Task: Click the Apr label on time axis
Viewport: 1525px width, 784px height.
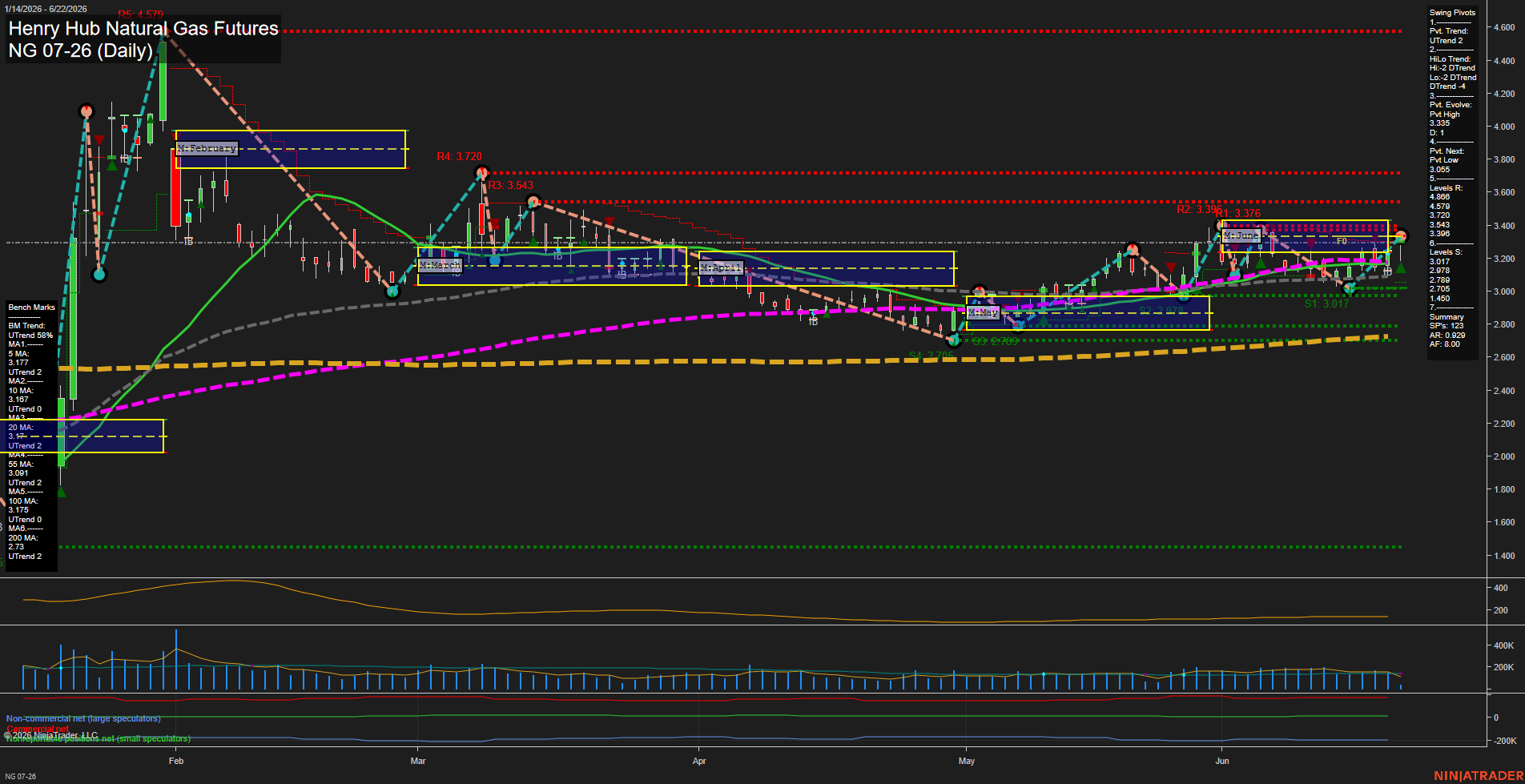Action: (699, 761)
